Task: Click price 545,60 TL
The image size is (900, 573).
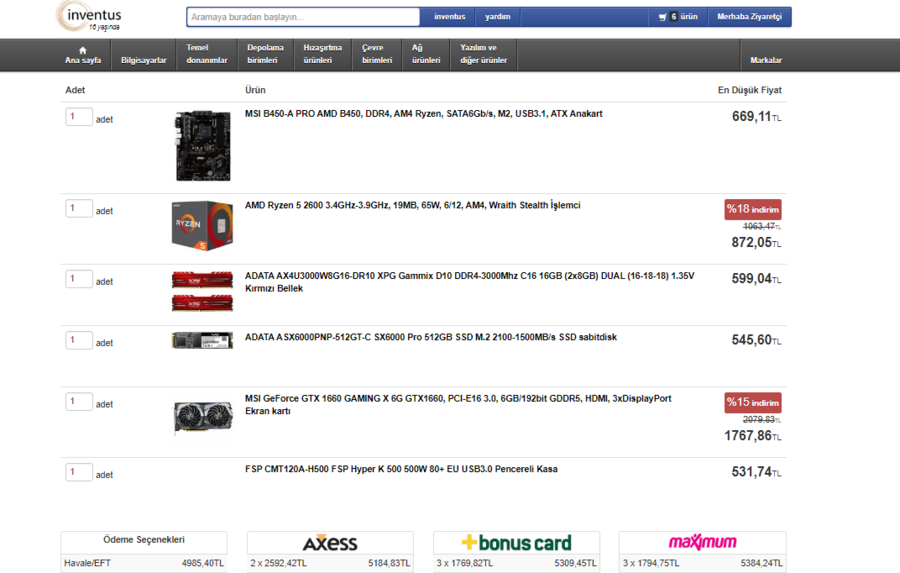Action: click(x=756, y=340)
